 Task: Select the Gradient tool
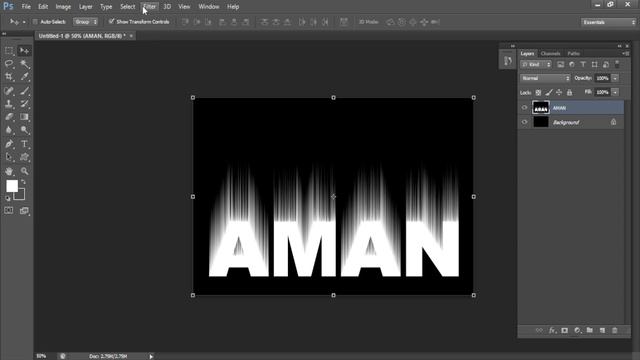[x=24, y=117]
